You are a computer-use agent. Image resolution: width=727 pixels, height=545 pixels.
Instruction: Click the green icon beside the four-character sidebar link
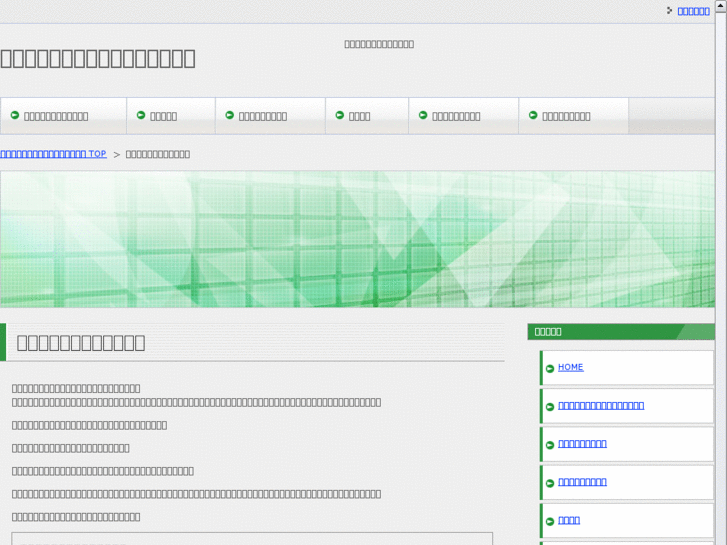[x=550, y=522]
